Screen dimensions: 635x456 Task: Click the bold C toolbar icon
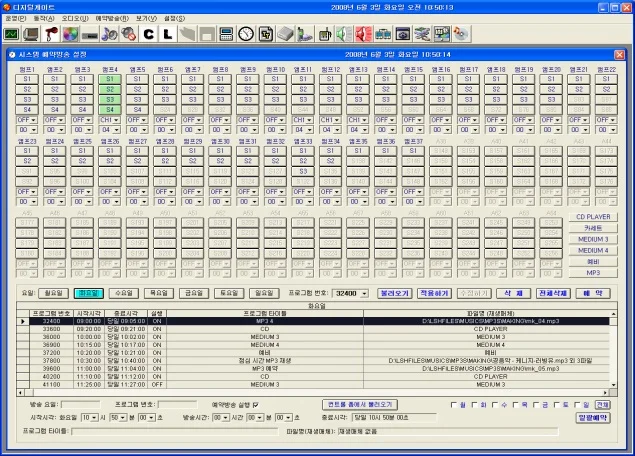148,34
